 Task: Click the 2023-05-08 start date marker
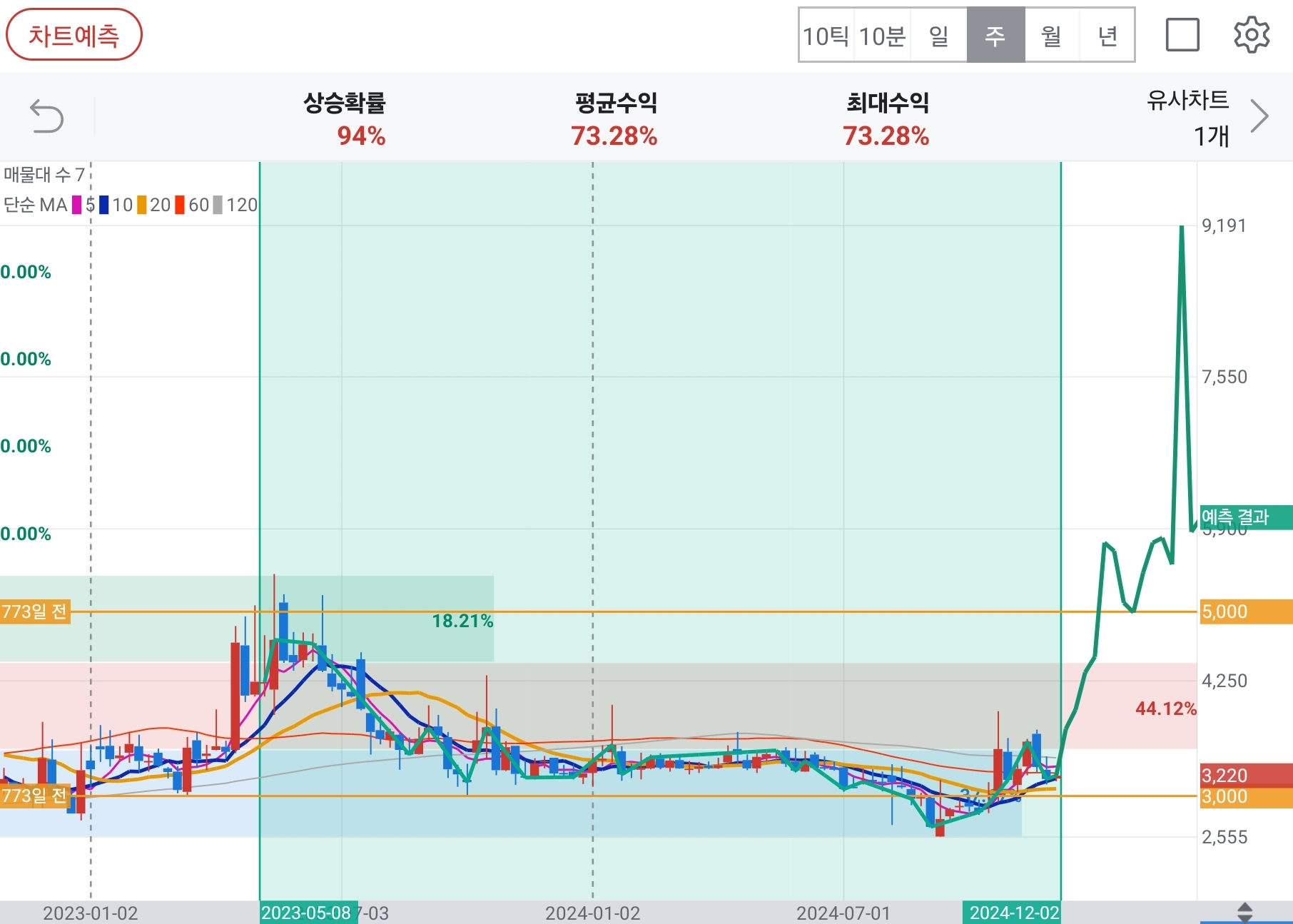(x=308, y=913)
